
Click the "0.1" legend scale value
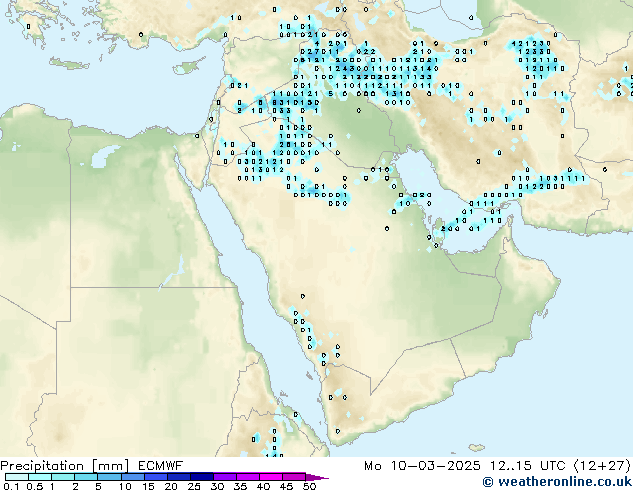(11, 486)
